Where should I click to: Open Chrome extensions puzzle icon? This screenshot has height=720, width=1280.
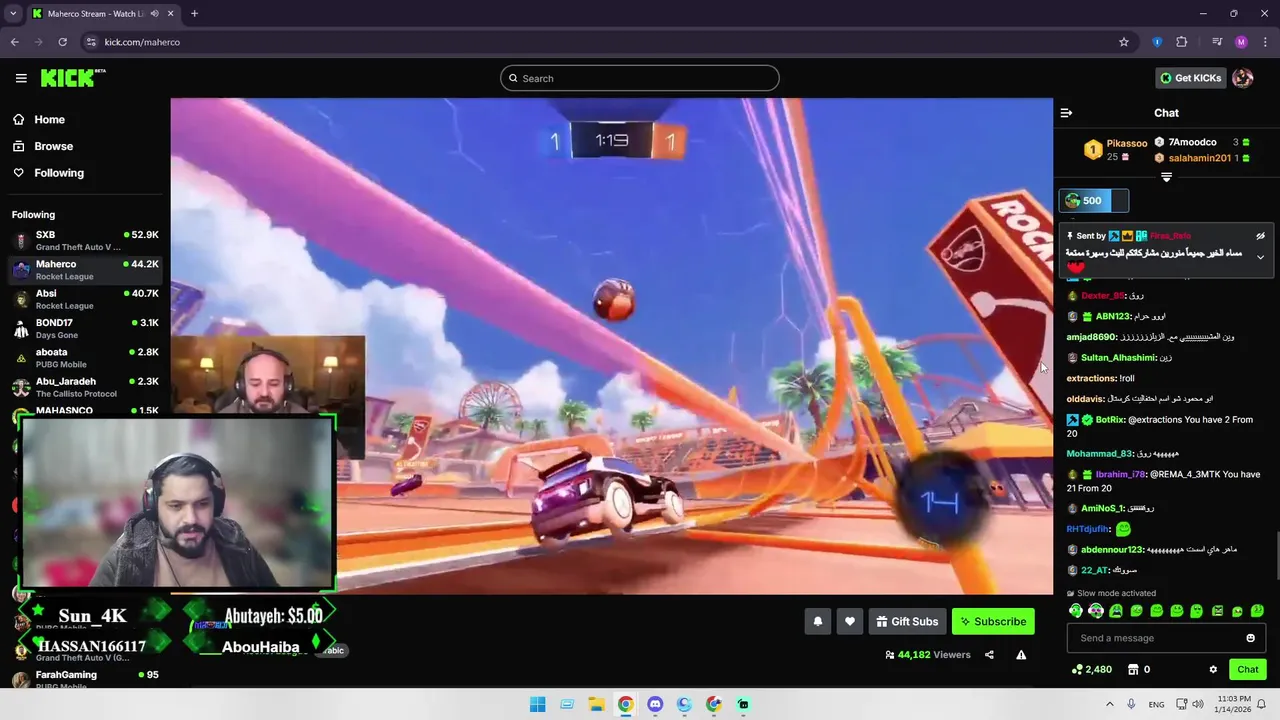[1182, 42]
